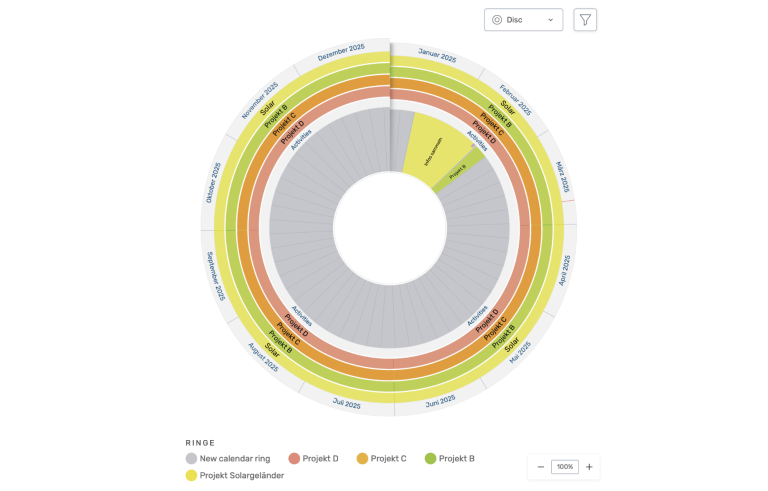Click the Projekt Solargeländer yellow legend dot

192,475
